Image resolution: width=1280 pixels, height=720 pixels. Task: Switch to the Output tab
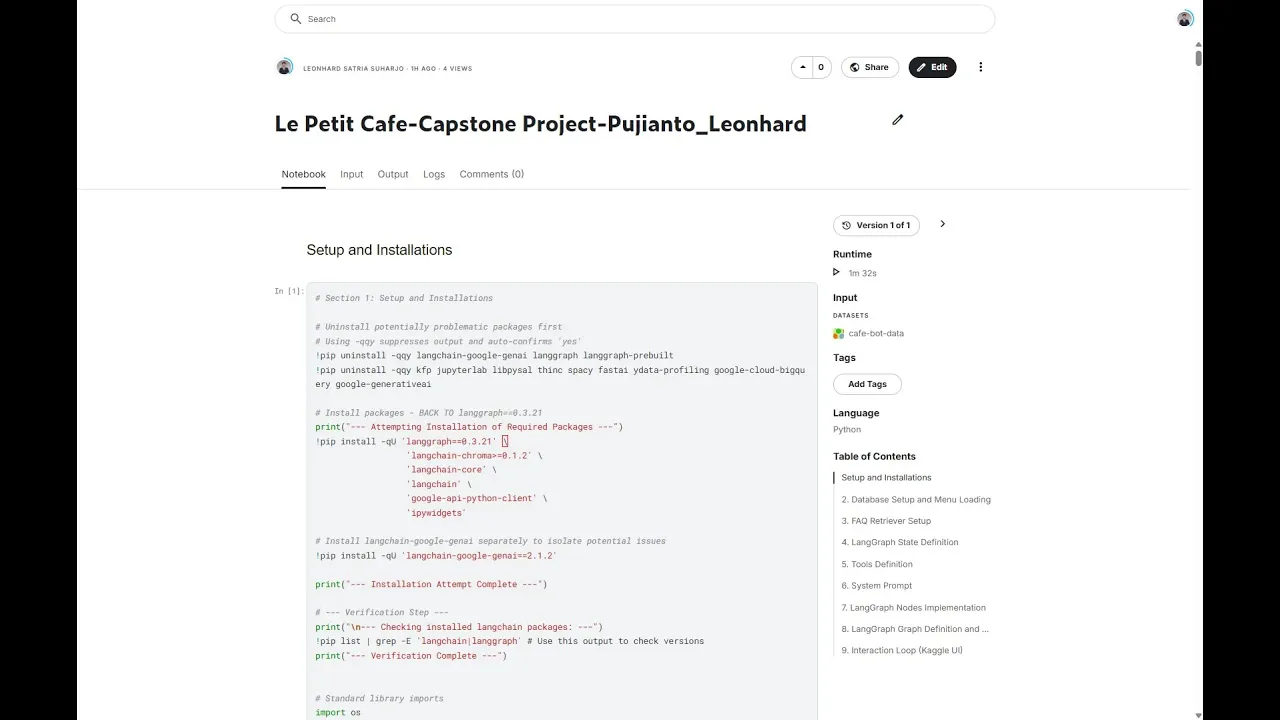(x=392, y=174)
